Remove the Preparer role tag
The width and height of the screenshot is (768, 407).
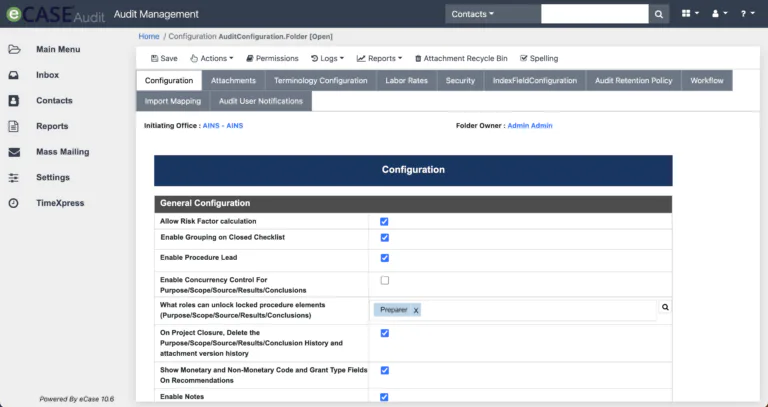point(415,311)
